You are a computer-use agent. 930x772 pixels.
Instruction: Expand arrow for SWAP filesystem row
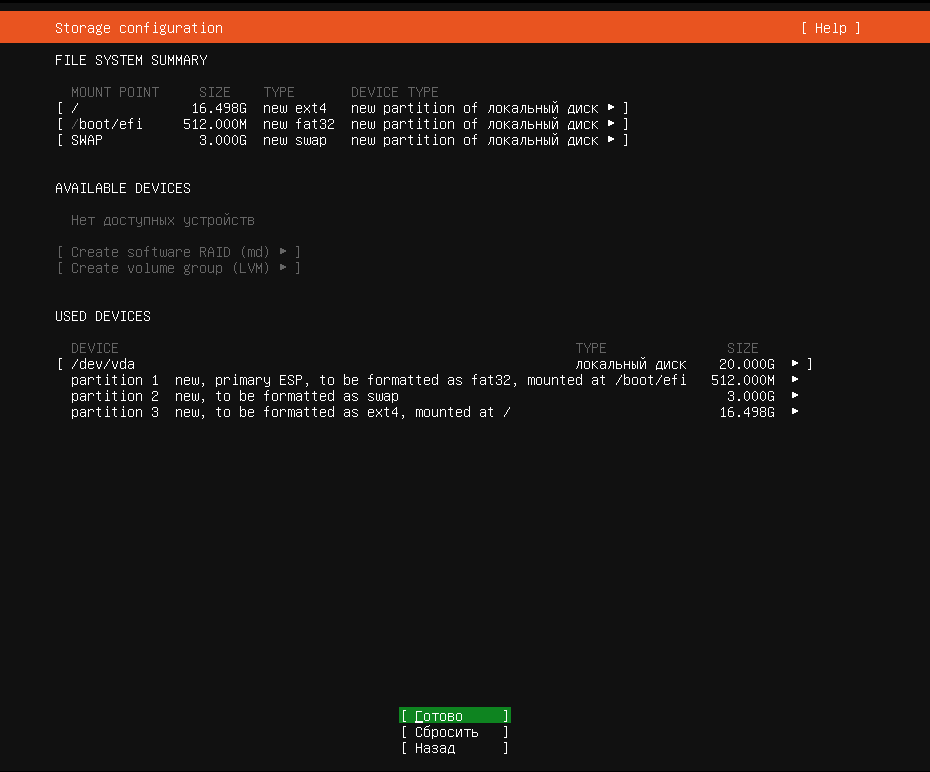coord(611,140)
